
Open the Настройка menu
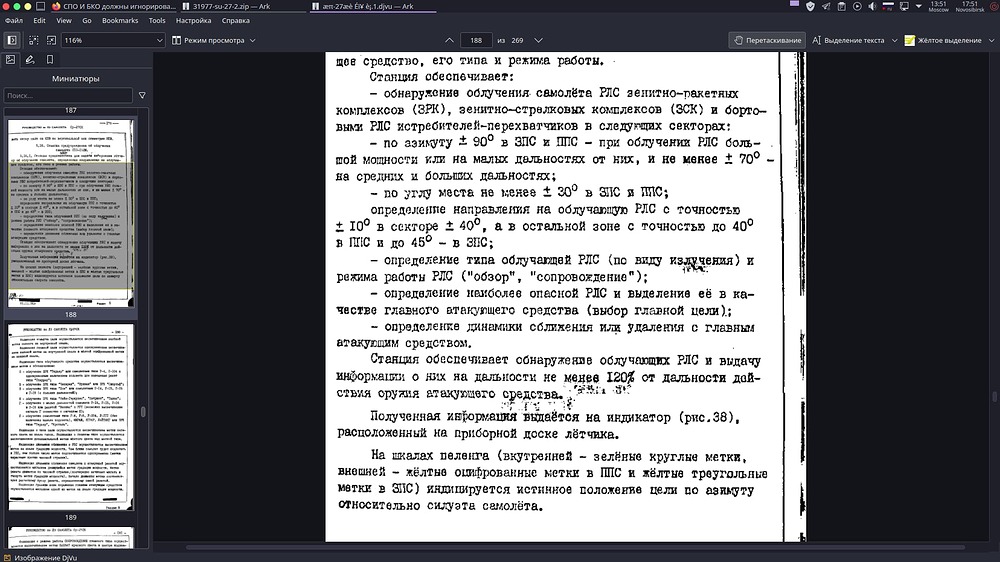click(x=193, y=20)
